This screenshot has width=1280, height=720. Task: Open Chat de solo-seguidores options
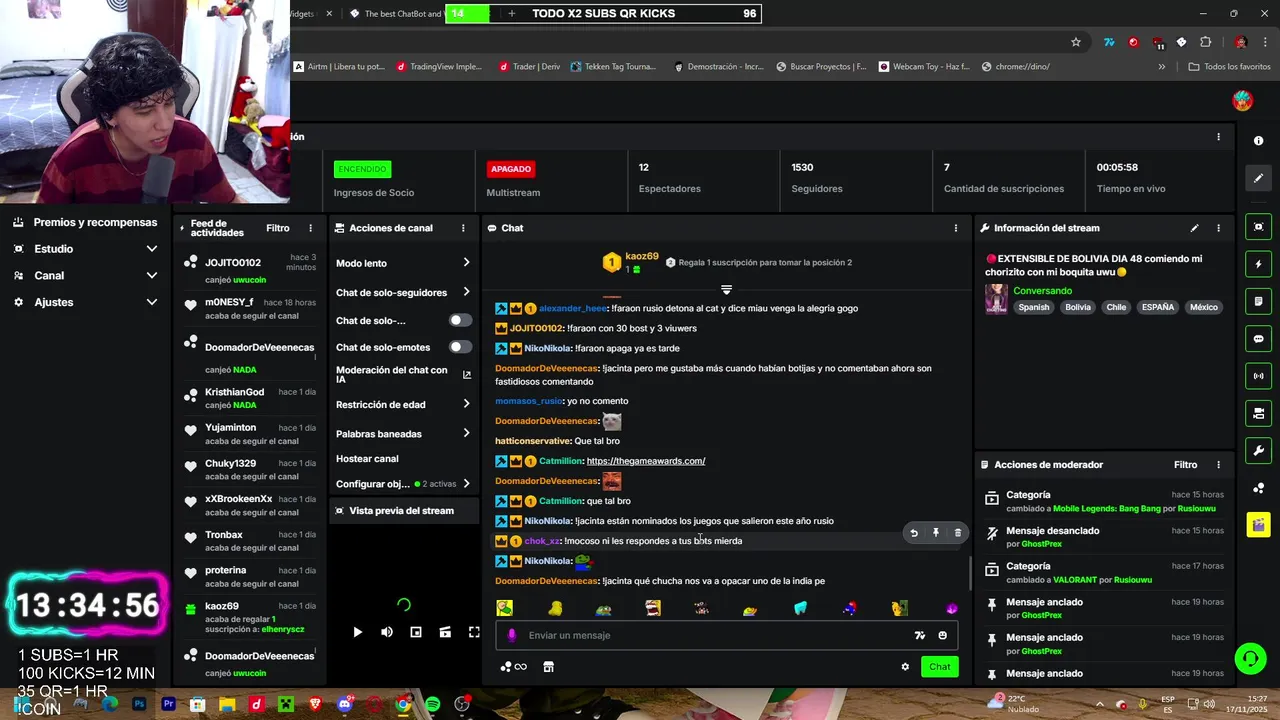(x=403, y=293)
